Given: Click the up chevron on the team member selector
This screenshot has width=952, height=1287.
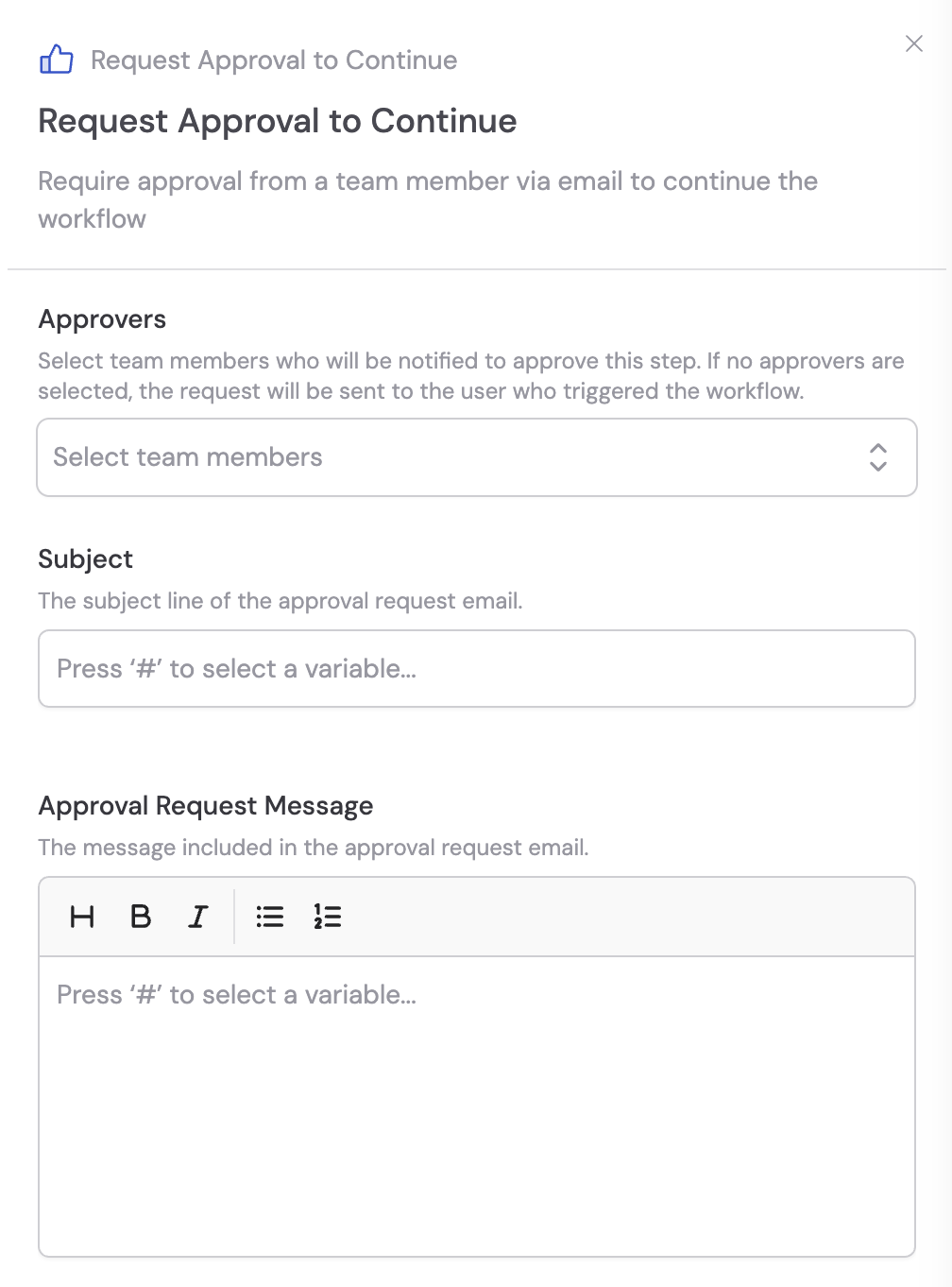Looking at the screenshot, I should [878, 449].
